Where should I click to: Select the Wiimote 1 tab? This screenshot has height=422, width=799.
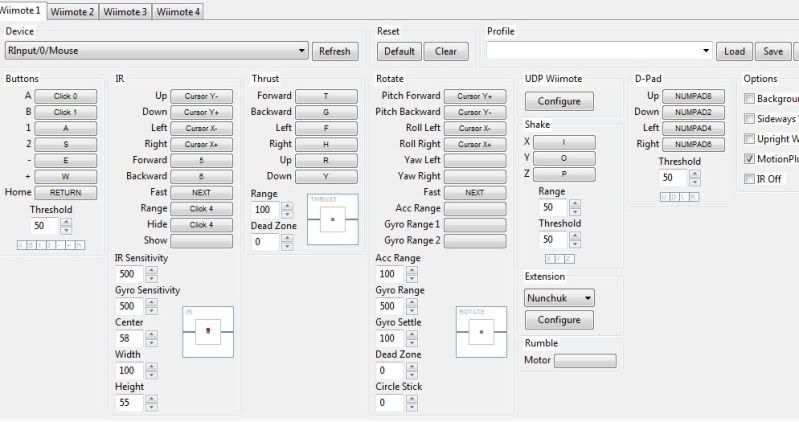(x=22, y=11)
